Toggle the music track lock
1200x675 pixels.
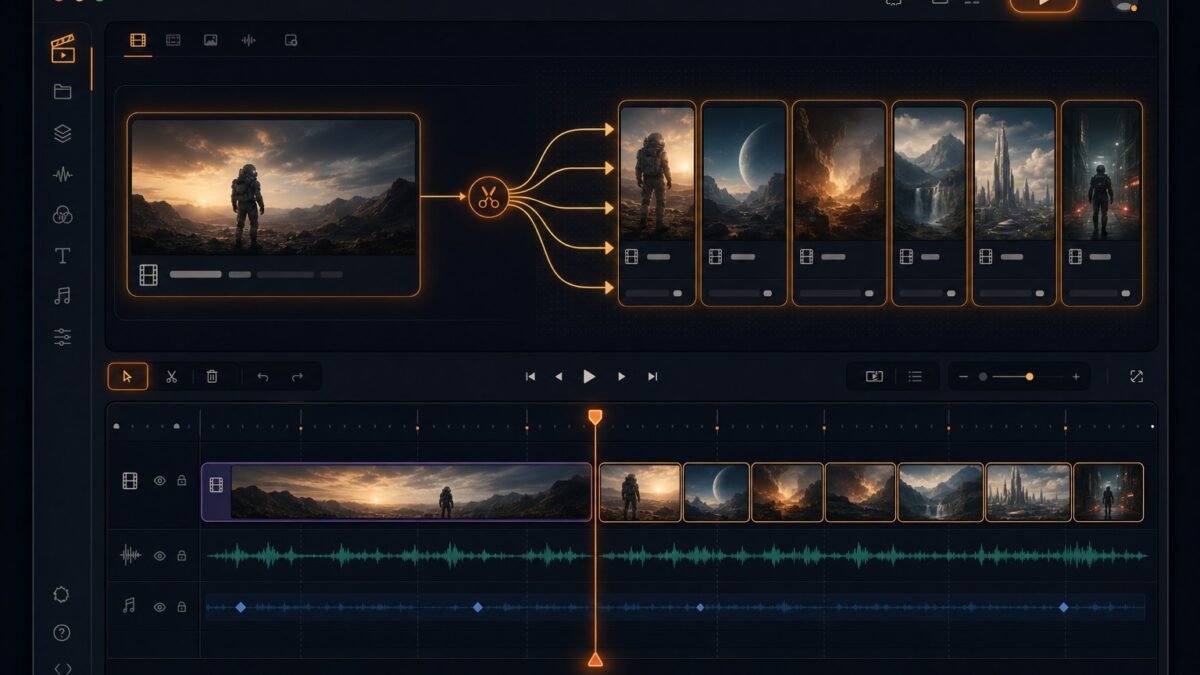click(182, 607)
